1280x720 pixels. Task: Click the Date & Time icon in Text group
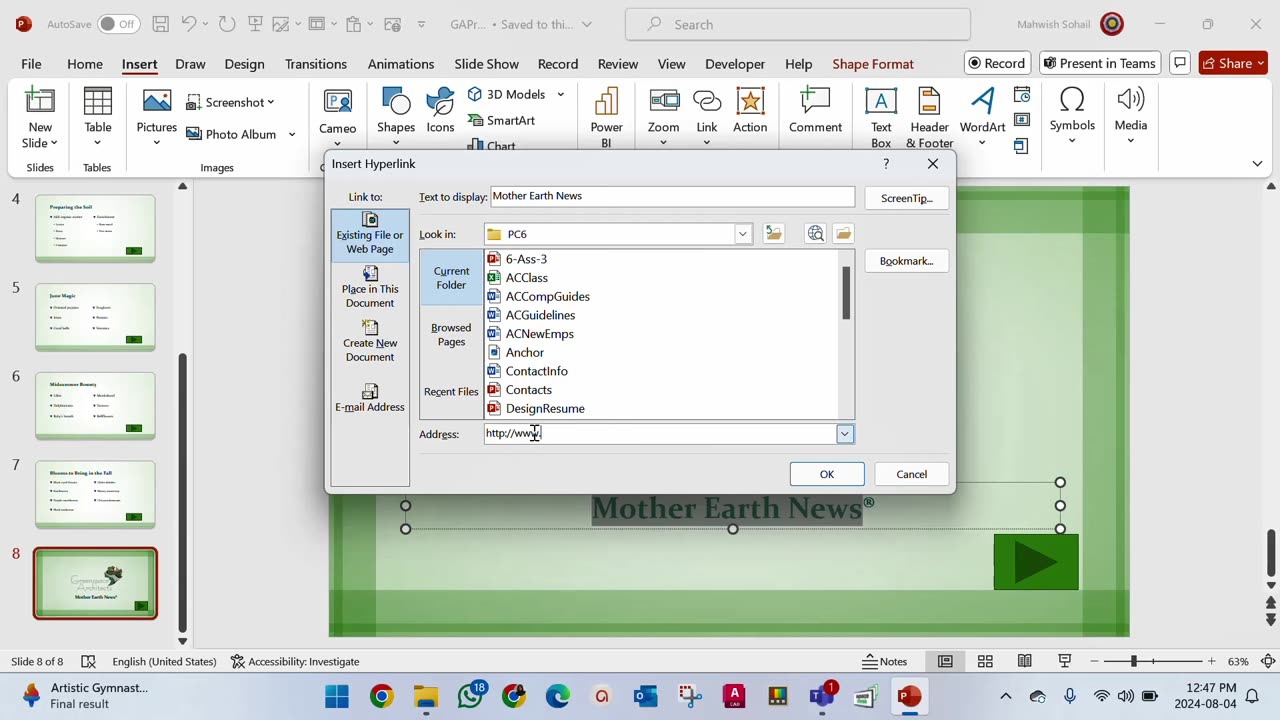pos(1021,95)
